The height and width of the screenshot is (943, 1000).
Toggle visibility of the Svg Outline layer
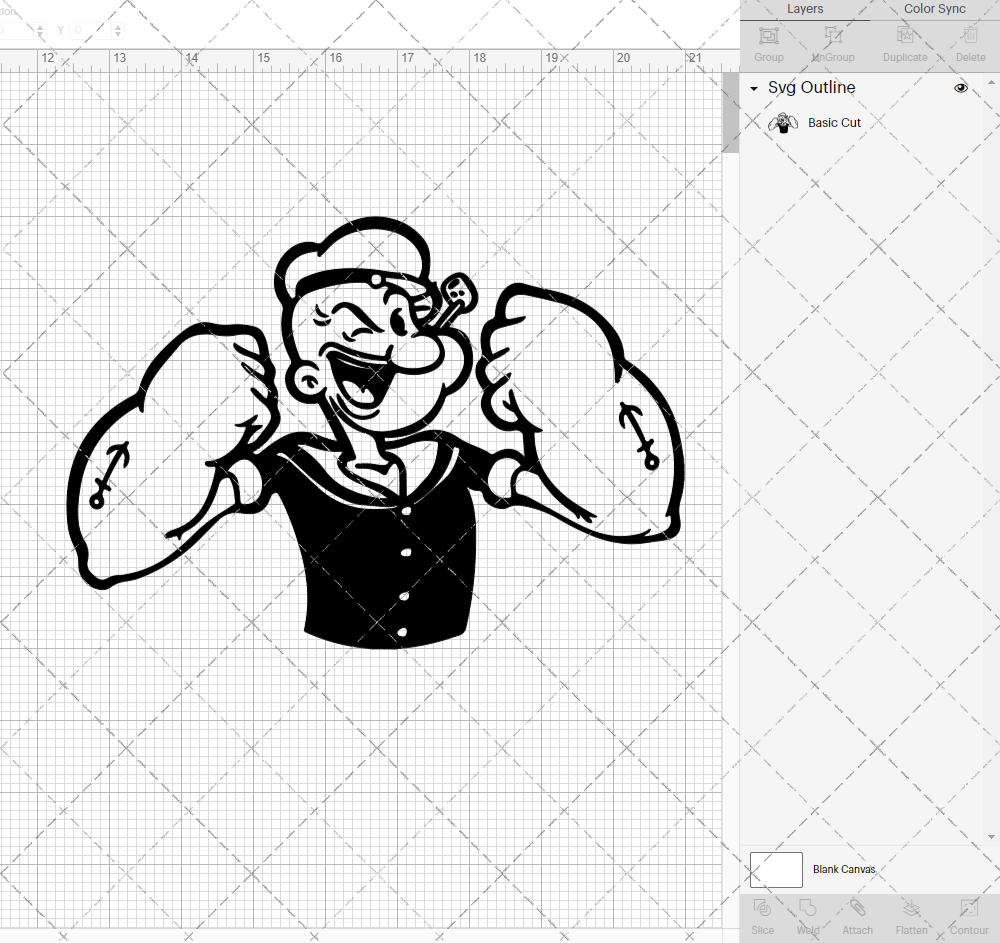tap(961, 88)
